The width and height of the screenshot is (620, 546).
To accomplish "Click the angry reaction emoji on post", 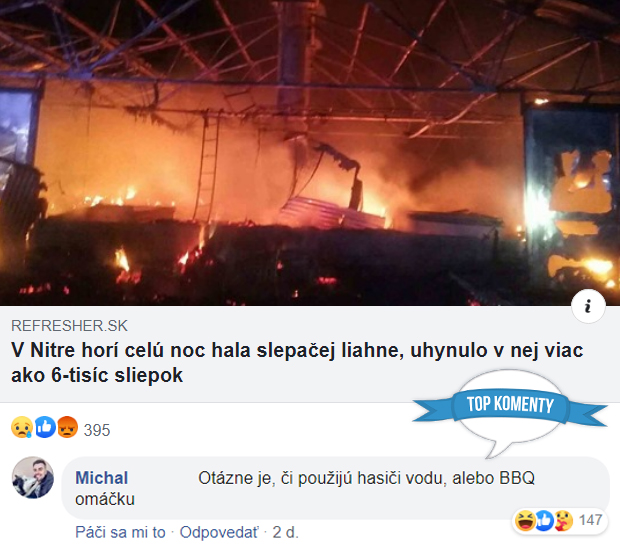I will [68, 427].
